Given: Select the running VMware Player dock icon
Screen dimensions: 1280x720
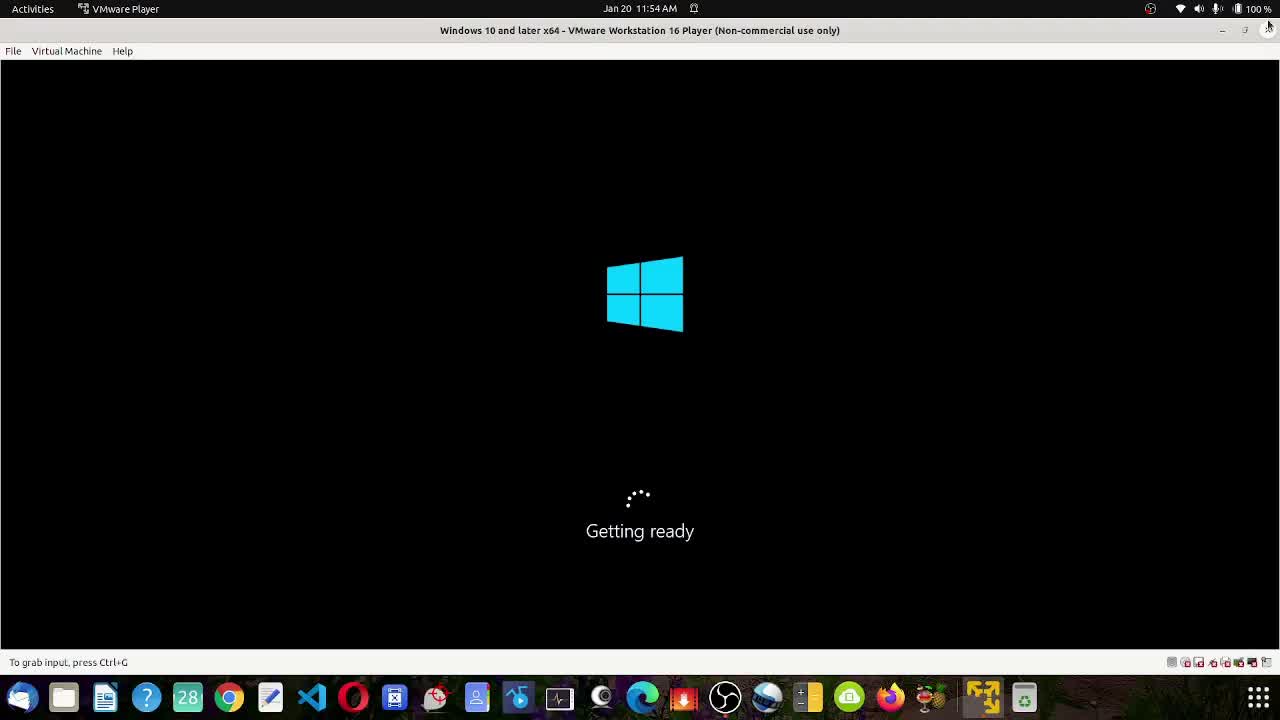Looking at the screenshot, I should click(983, 697).
